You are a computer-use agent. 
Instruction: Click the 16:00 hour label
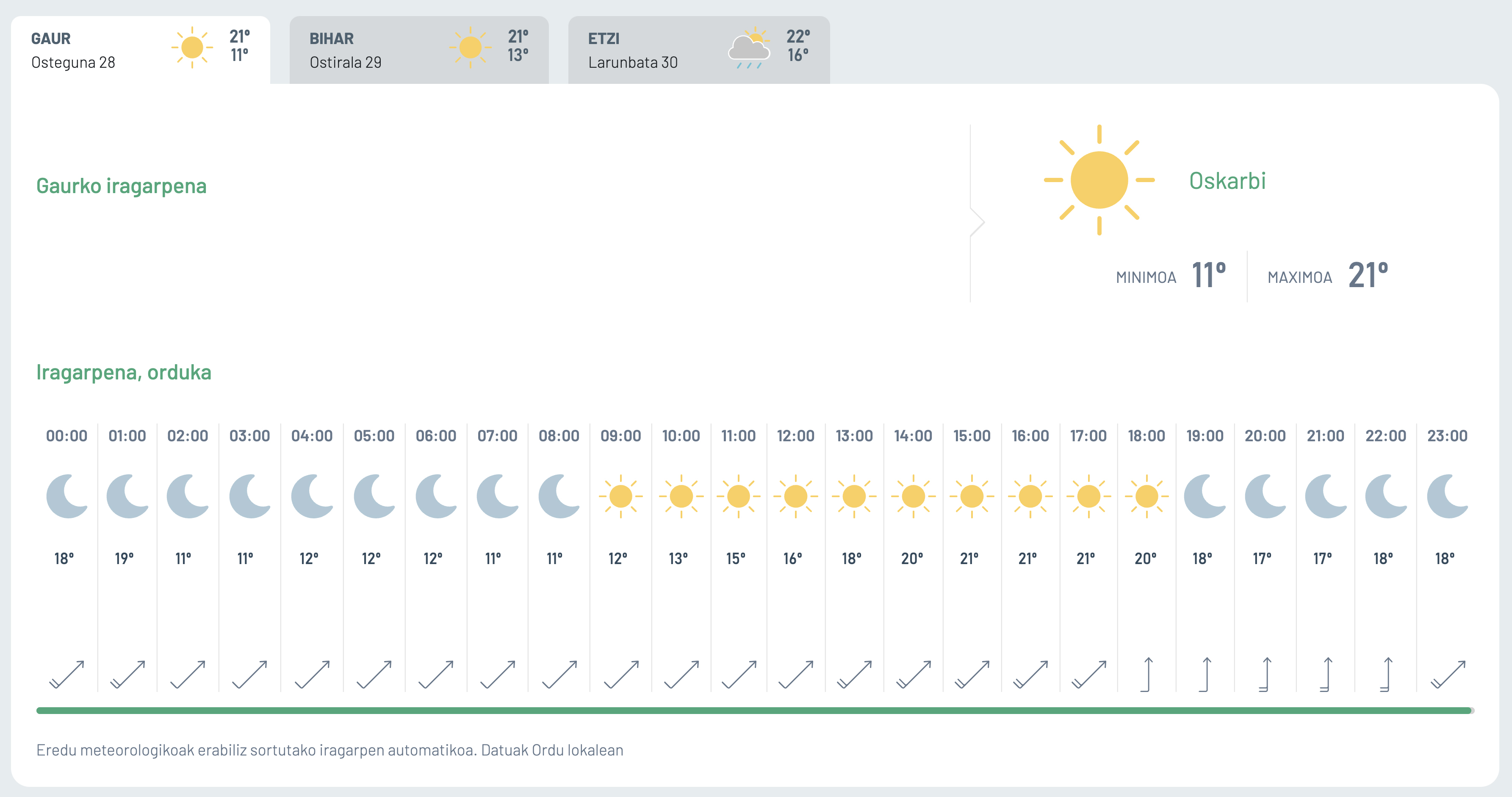coord(1030,436)
